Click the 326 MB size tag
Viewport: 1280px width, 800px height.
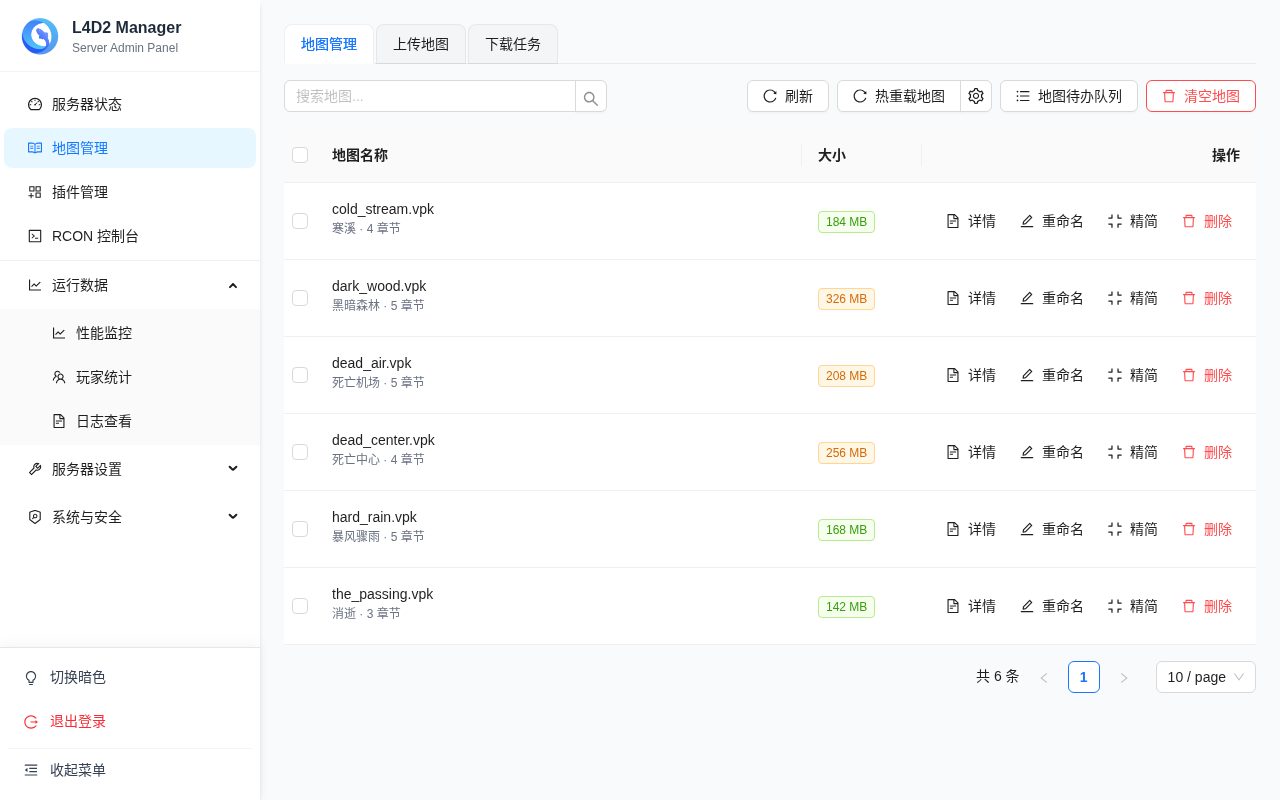pyautogui.click(x=846, y=299)
